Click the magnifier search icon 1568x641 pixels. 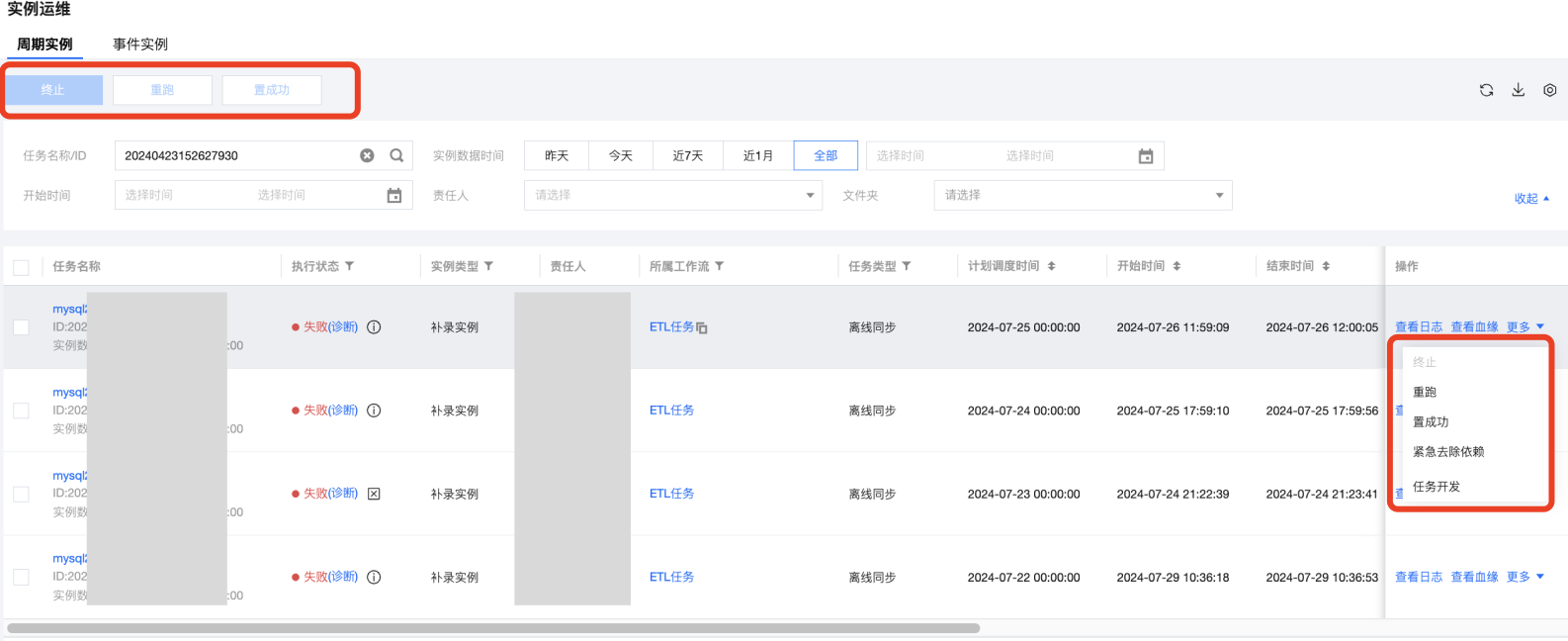click(x=396, y=155)
